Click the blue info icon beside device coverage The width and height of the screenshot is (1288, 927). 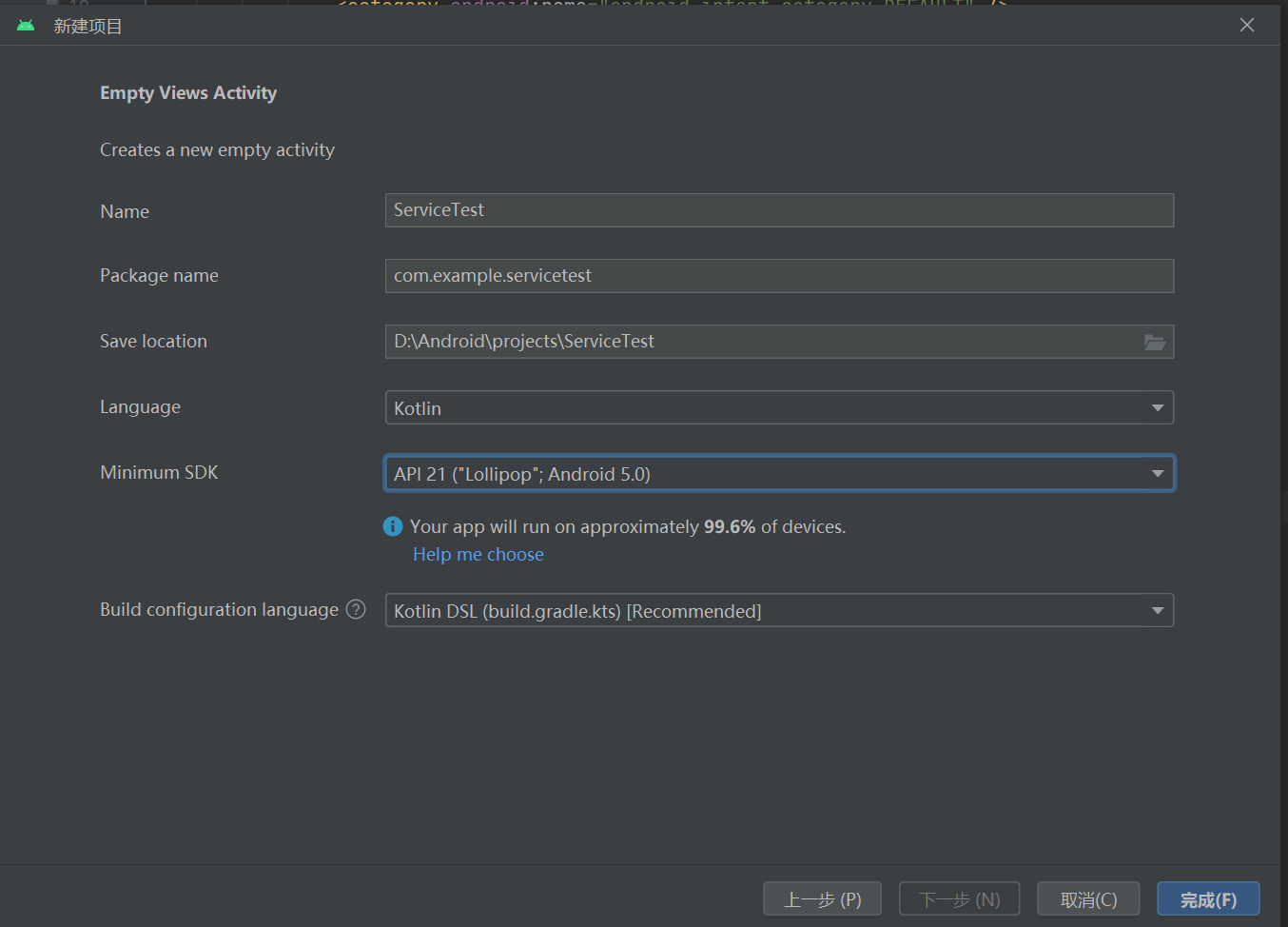click(x=393, y=526)
